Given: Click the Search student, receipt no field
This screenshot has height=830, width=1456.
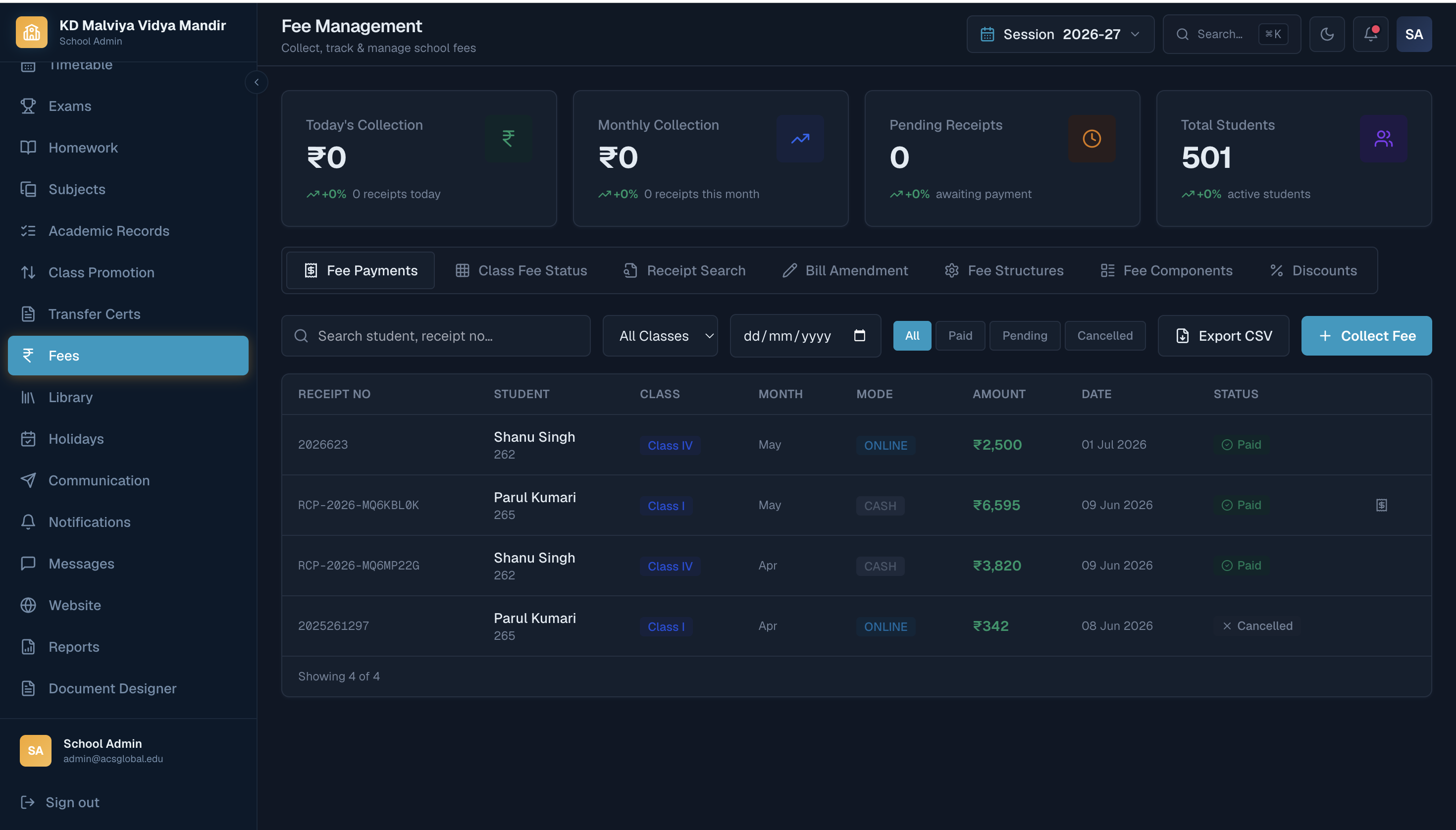Looking at the screenshot, I should tap(436, 336).
